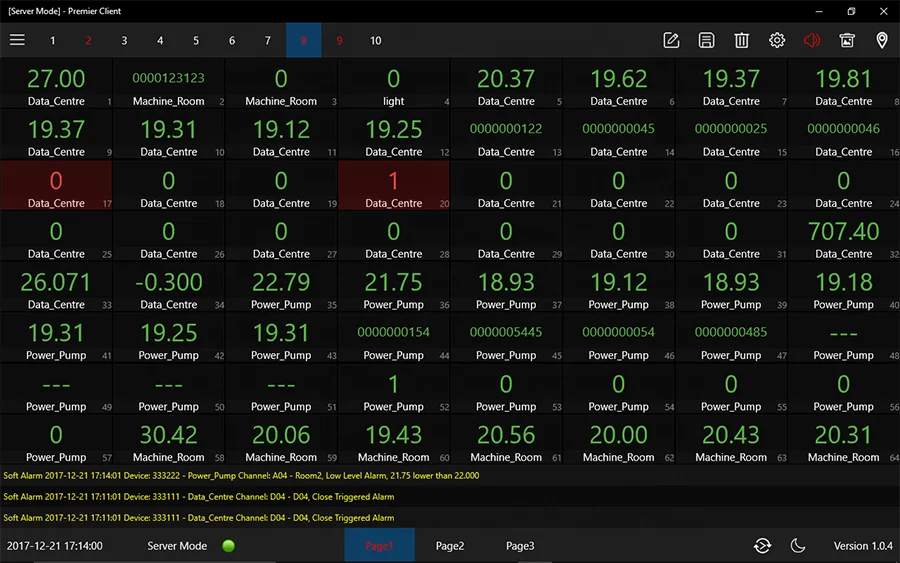Mute the red alarm speaker icon
Screen dimensions: 900x563
tap(812, 40)
